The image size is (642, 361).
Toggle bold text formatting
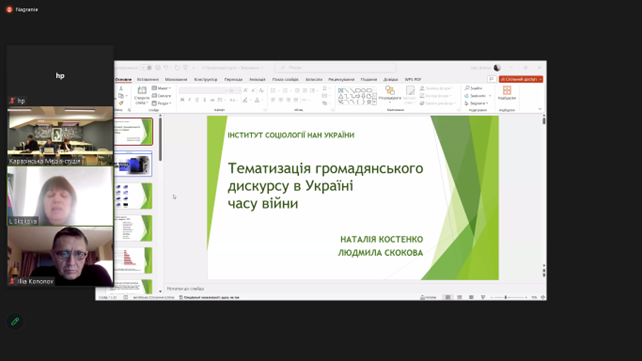182,100
